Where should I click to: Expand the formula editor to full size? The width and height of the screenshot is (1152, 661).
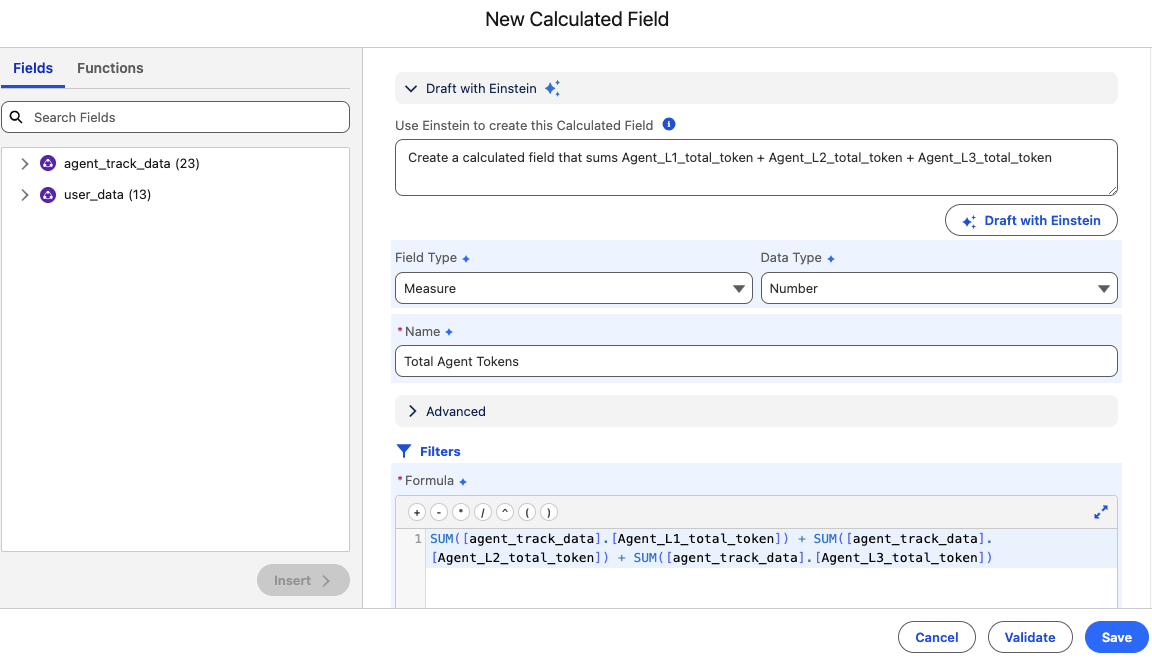pyautogui.click(x=1101, y=512)
